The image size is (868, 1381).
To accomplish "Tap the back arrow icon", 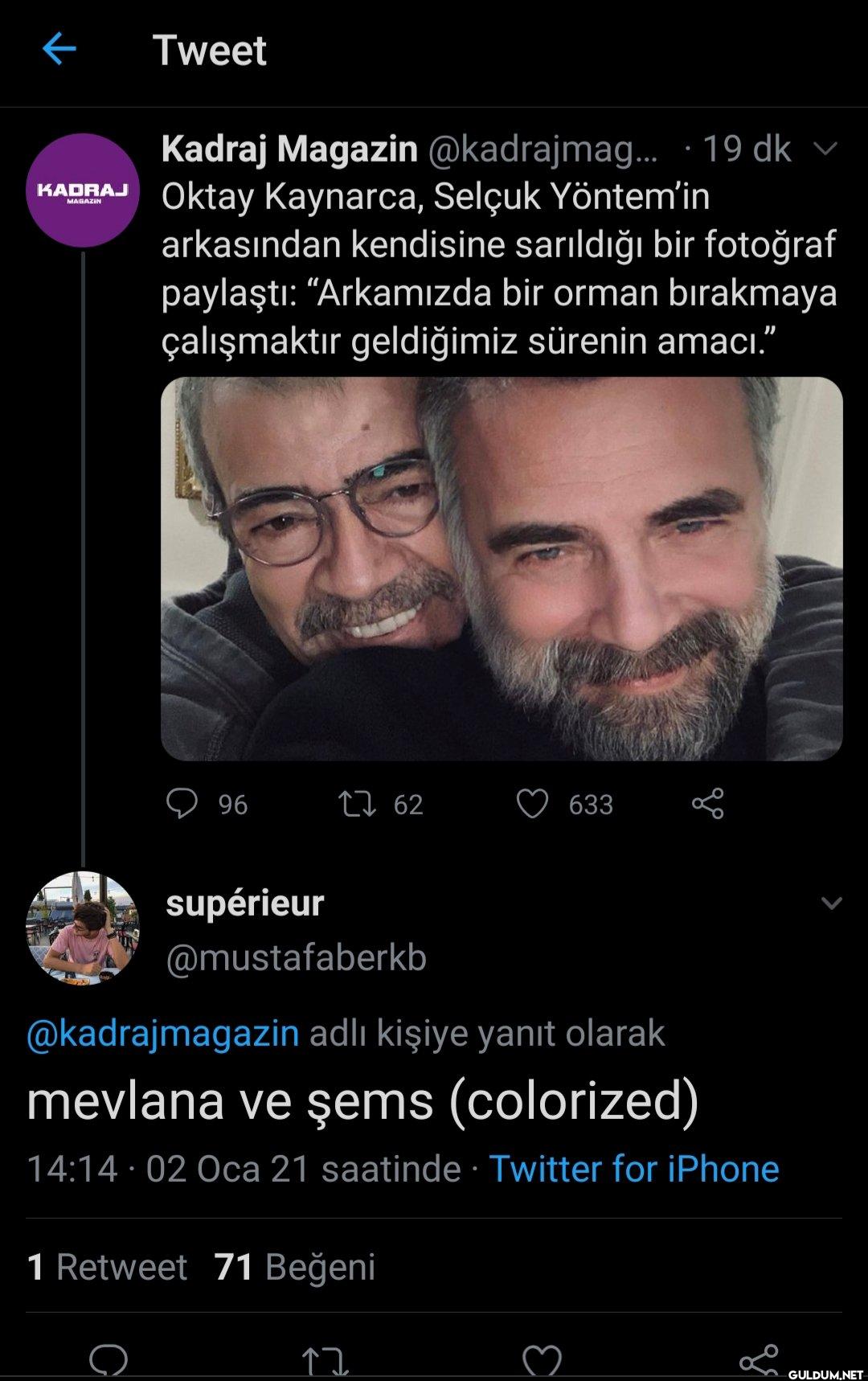I will (59, 50).
